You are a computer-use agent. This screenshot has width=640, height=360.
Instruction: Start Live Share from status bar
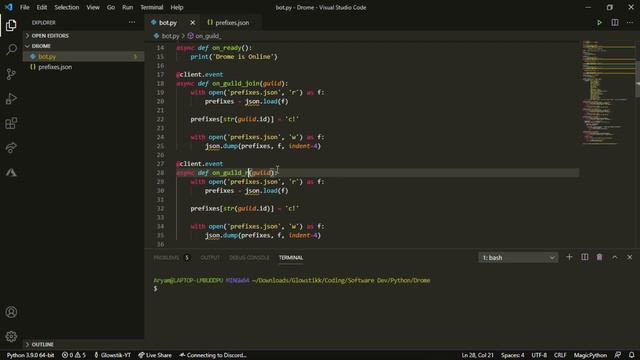coord(155,355)
